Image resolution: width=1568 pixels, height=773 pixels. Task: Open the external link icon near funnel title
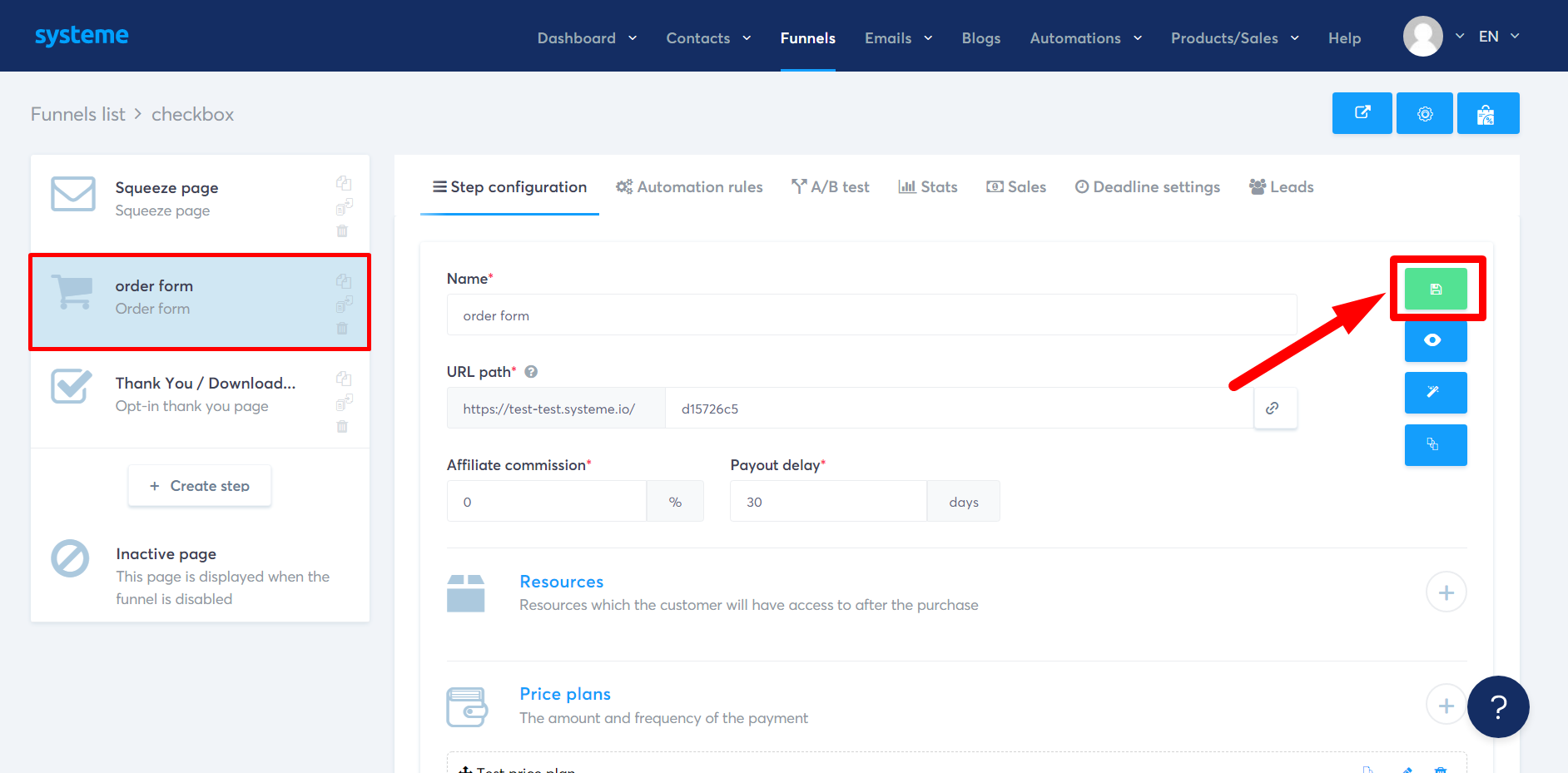pos(1362,113)
